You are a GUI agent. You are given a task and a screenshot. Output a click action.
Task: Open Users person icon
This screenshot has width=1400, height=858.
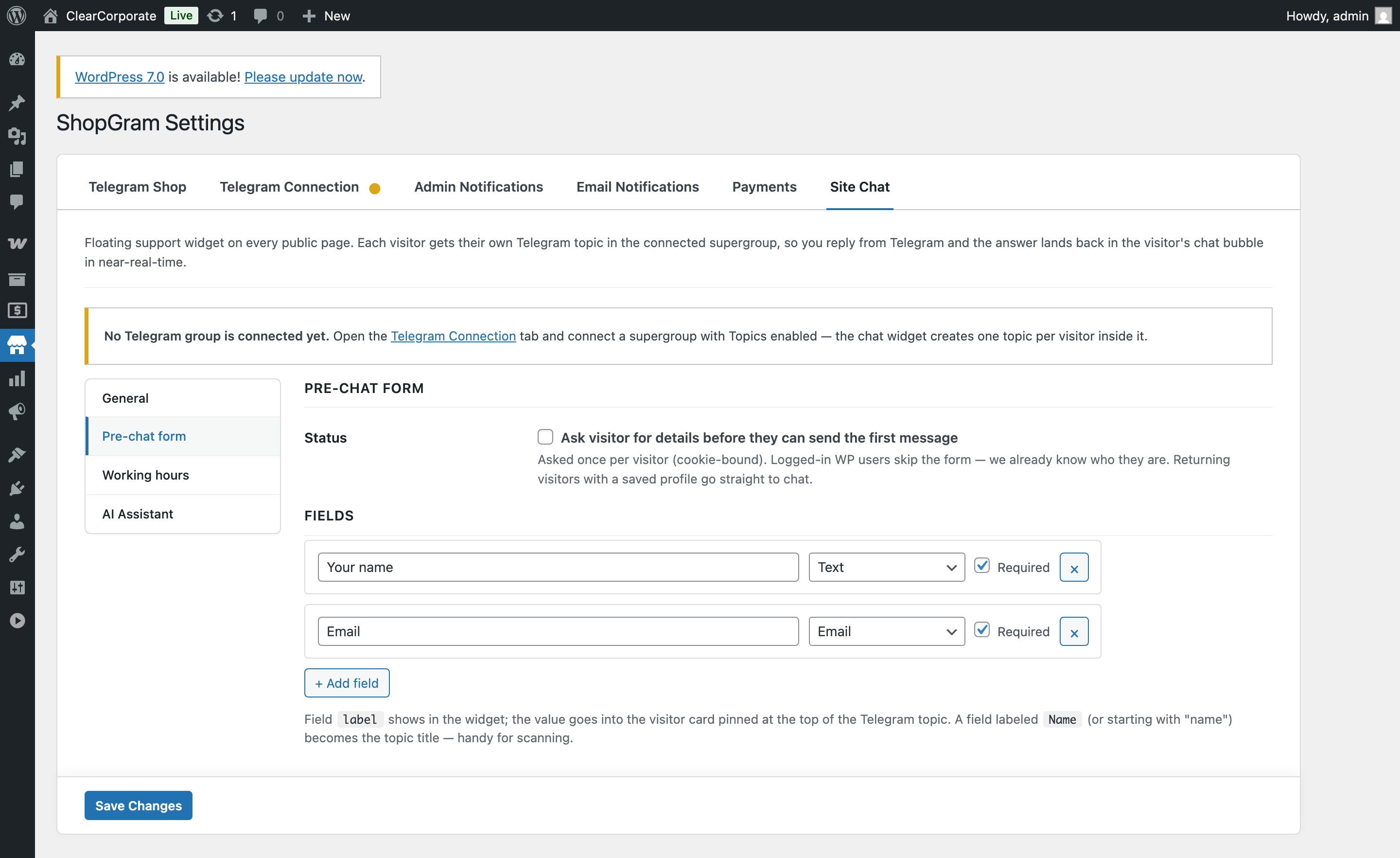pyautogui.click(x=17, y=521)
